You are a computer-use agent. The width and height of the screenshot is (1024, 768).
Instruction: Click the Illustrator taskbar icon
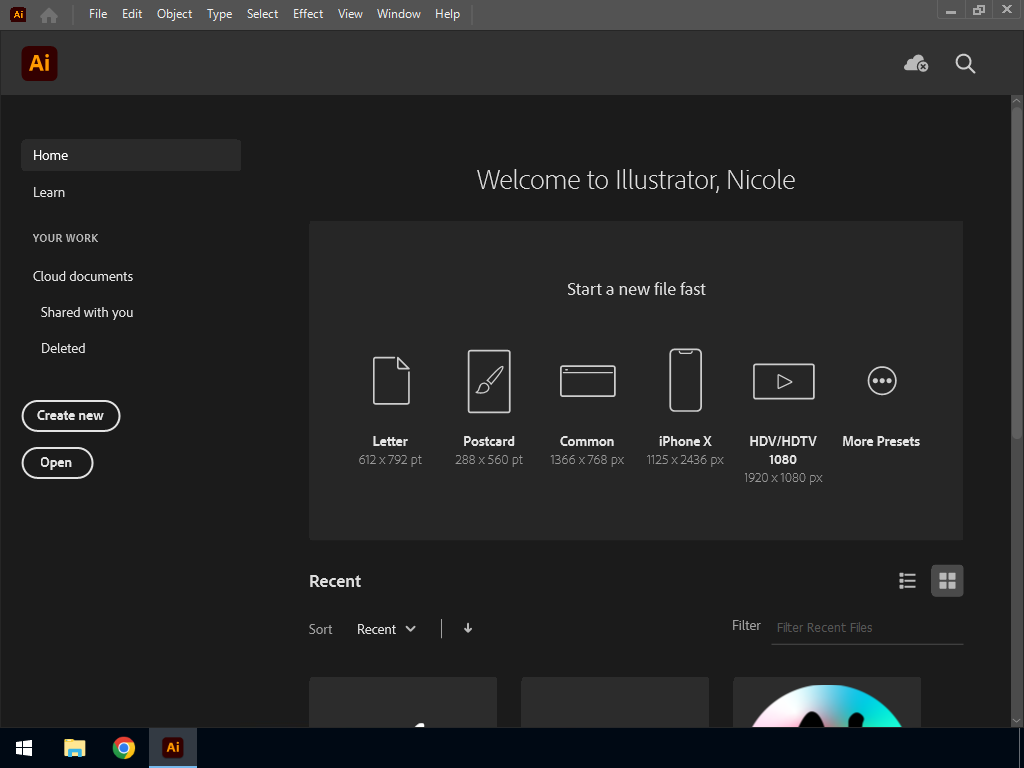[x=173, y=748]
